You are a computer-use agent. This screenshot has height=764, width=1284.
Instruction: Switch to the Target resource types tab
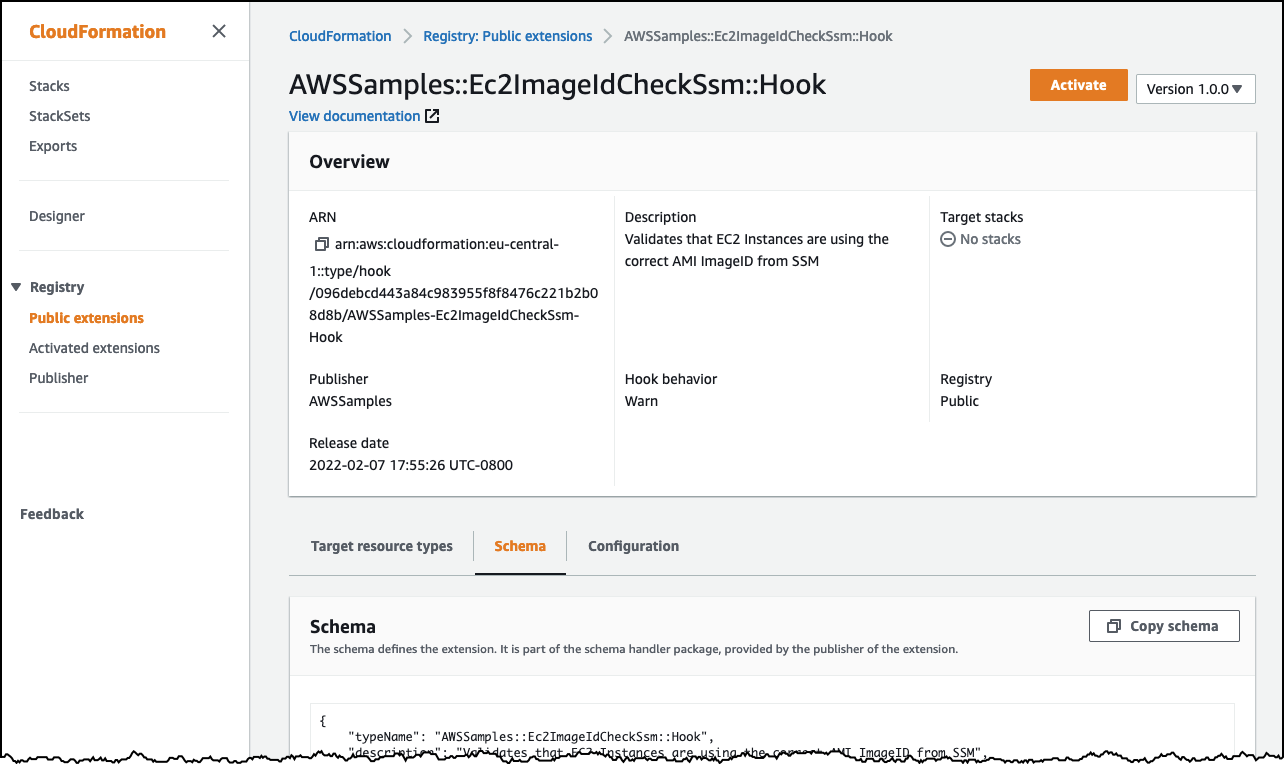pos(382,546)
